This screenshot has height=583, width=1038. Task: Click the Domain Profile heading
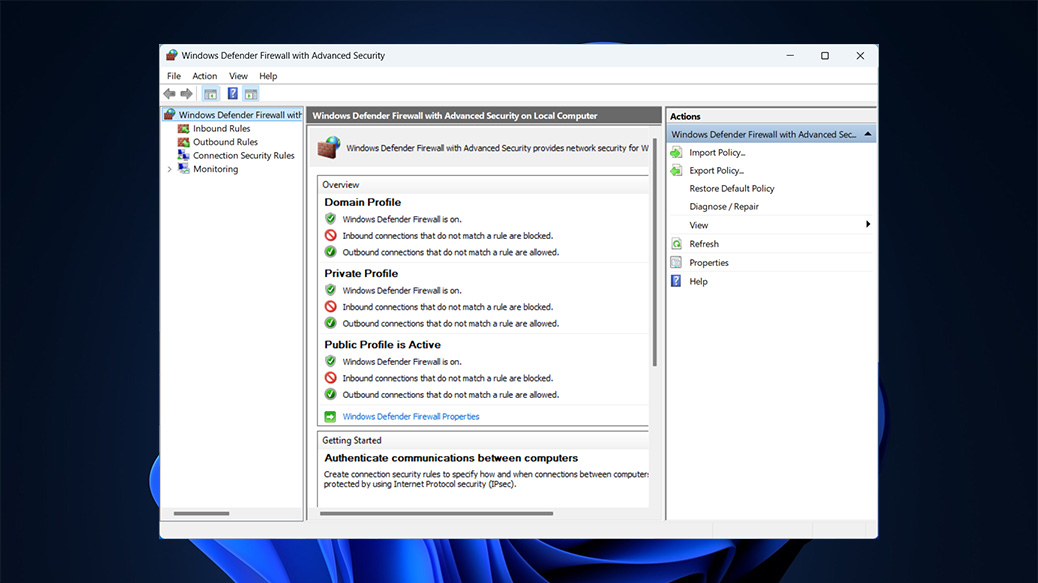click(362, 202)
